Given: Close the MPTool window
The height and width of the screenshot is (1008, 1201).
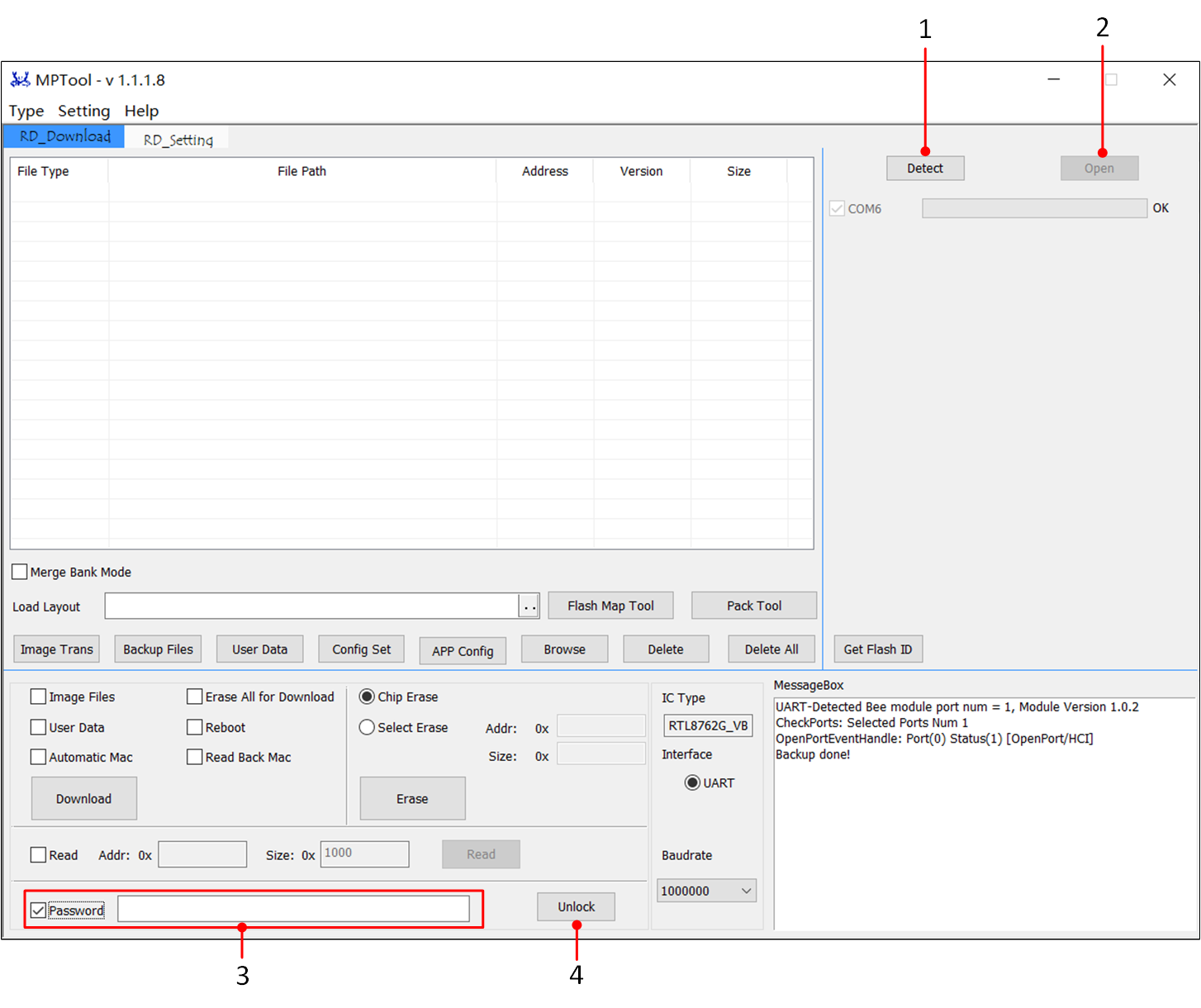Looking at the screenshot, I should coord(1169,80).
